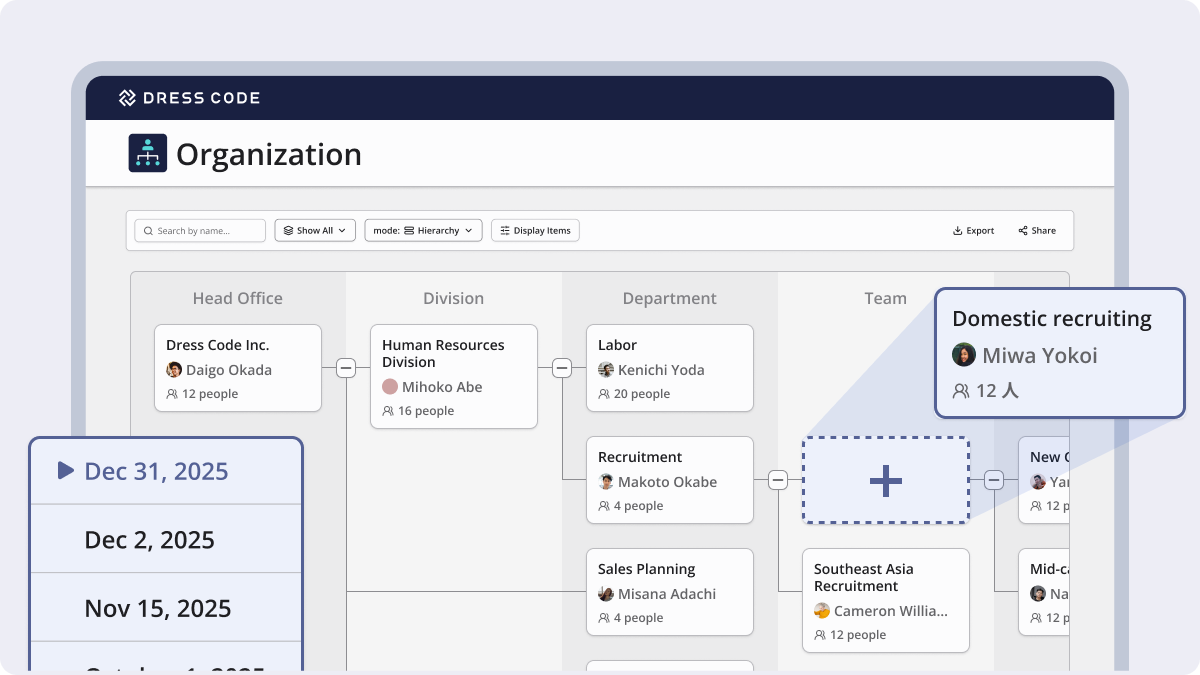
Task: Click Cameron Williams' avatar icon
Action: point(822,611)
